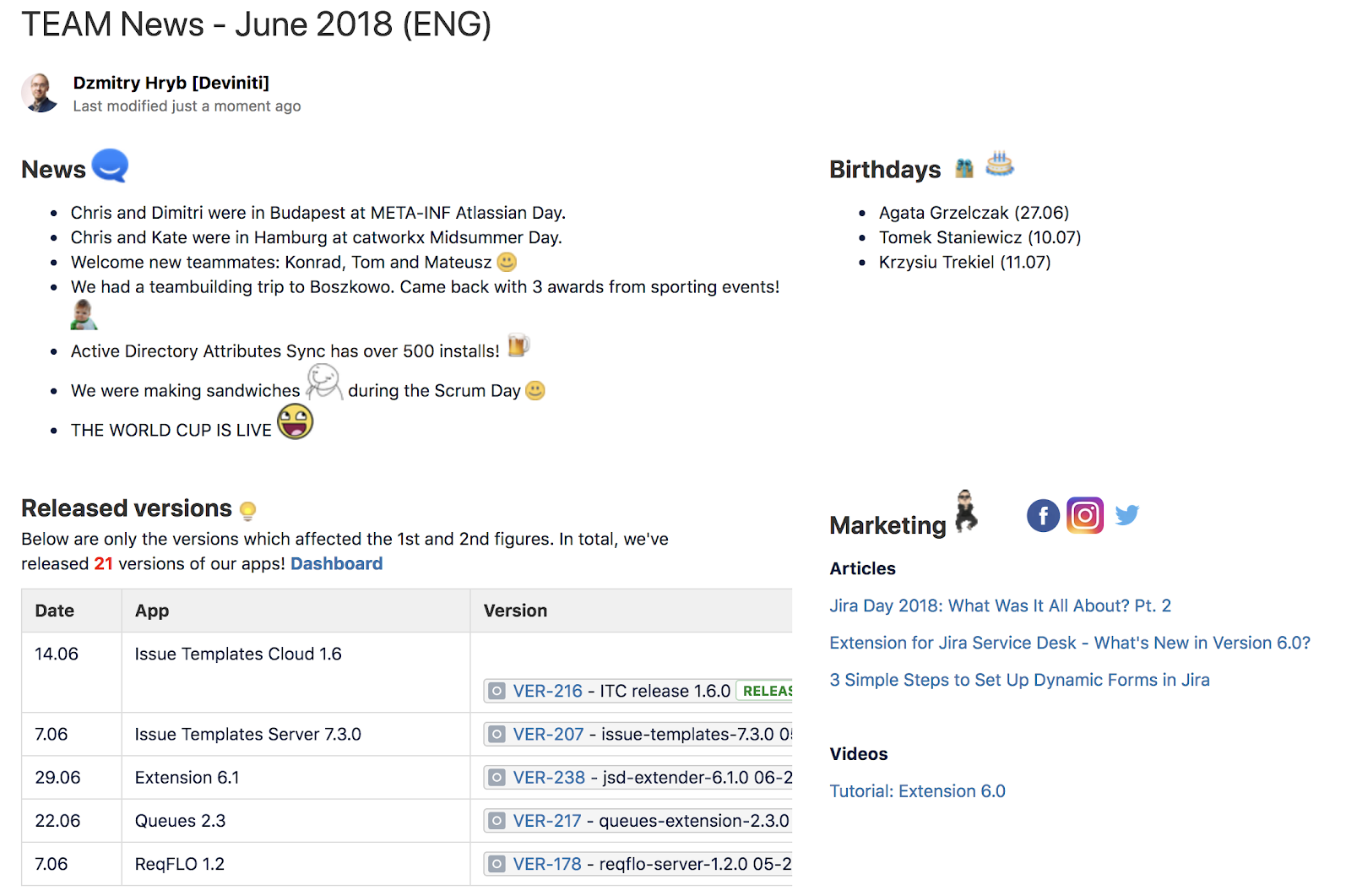Click the Facebook icon beside Marketing
Screen dimensions: 1346x896
(1043, 515)
